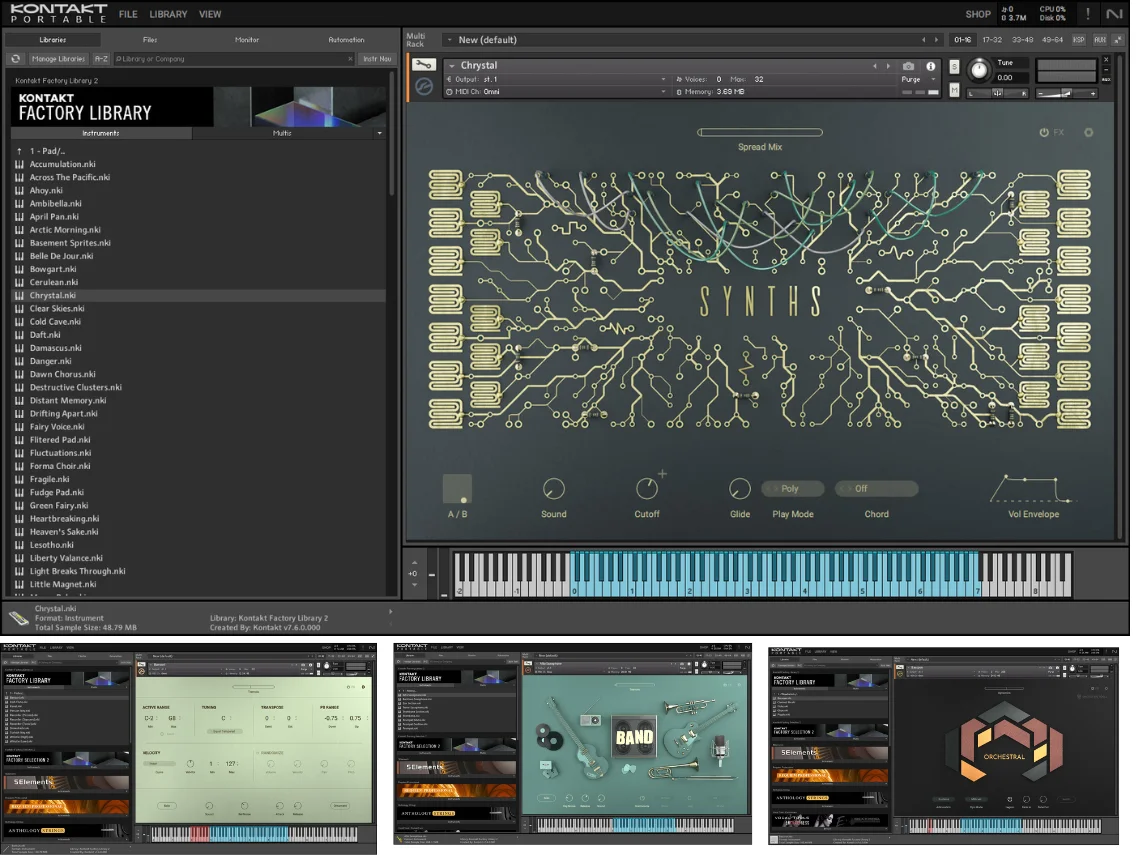Toggle the FX power button

click(1044, 132)
